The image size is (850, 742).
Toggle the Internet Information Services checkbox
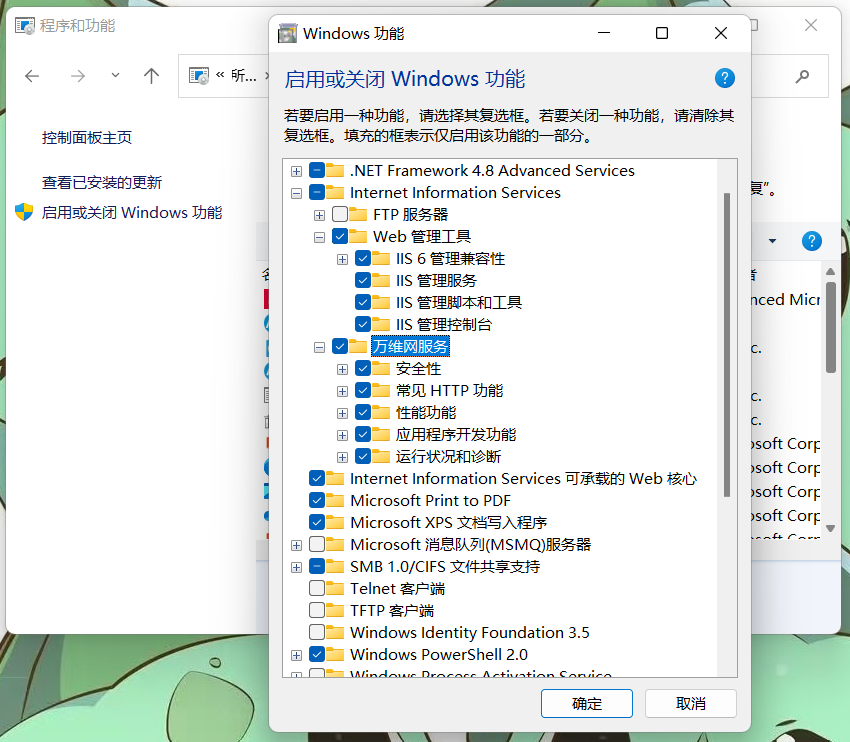pyautogui.click(x=317, y=192)
